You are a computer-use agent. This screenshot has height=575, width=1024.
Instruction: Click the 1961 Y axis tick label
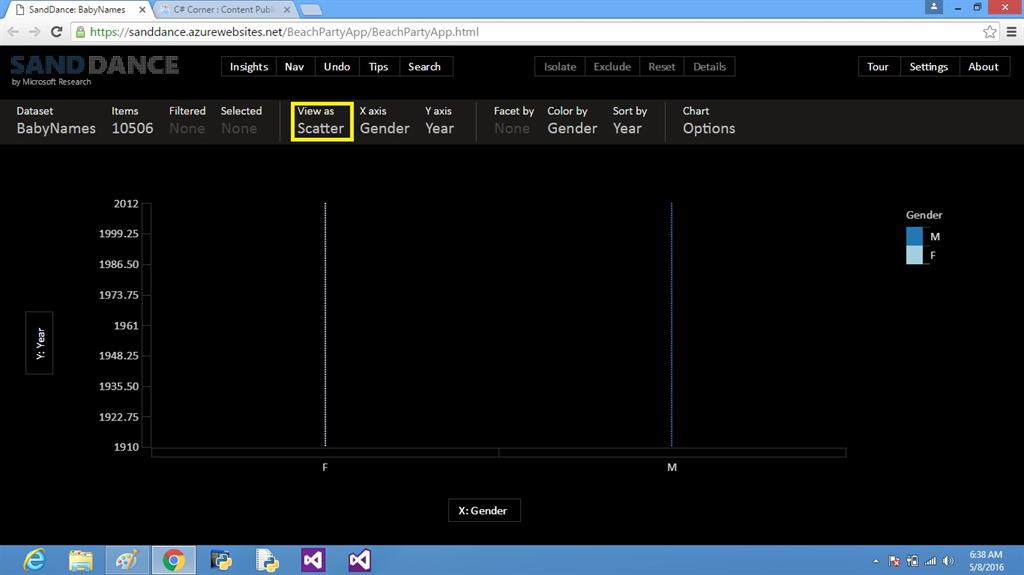(x=126, y=325)
